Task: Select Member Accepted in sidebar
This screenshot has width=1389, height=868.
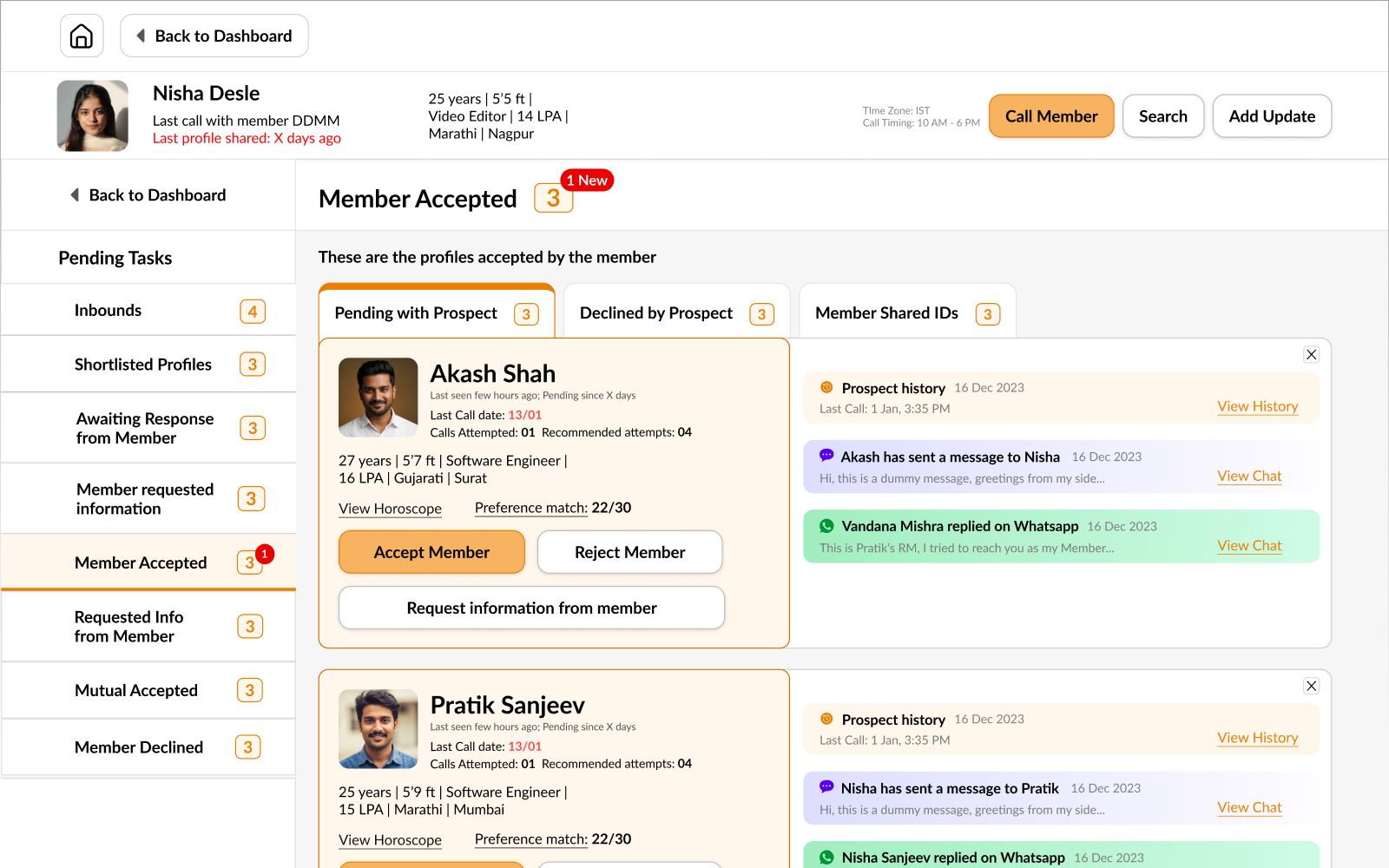Action: [148, 562]
